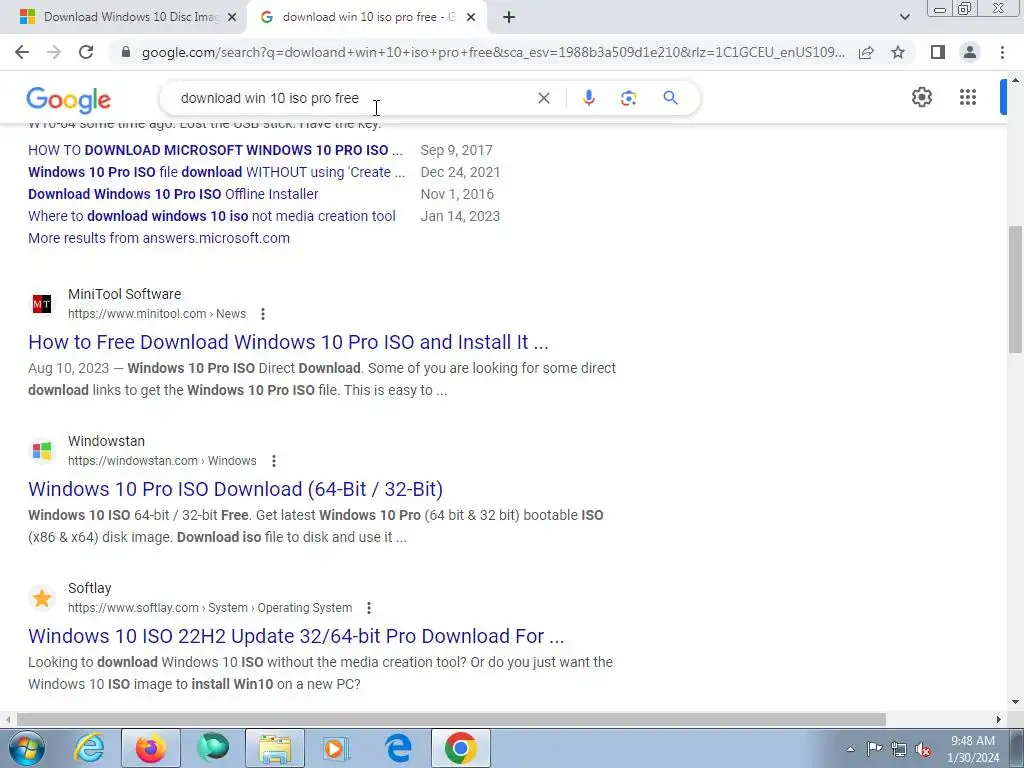This screenshot has width=1024, height=768.
Task: Click Chrome icon on the taskbar
Action: (x=460, y=748)
